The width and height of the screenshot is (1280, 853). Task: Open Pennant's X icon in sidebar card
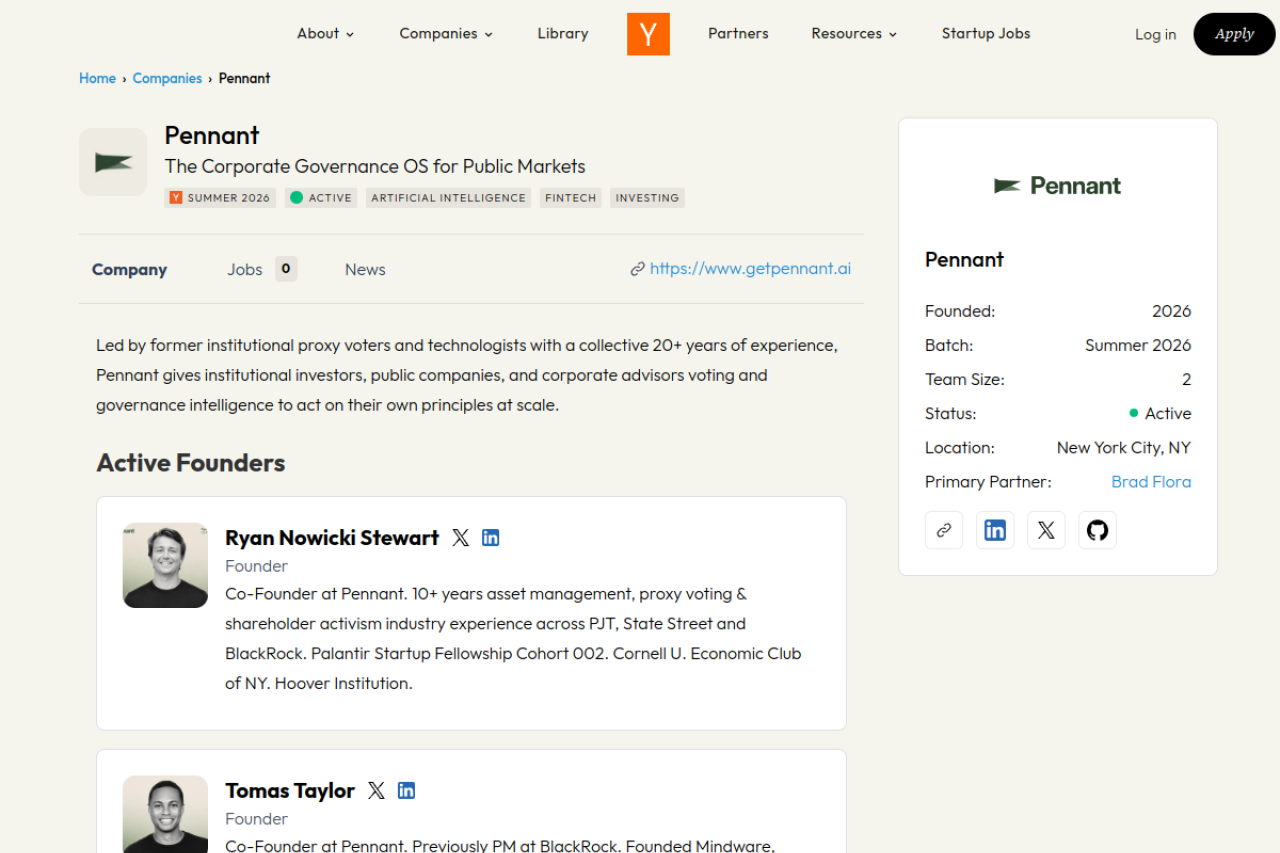click(x=1046, y=531)
